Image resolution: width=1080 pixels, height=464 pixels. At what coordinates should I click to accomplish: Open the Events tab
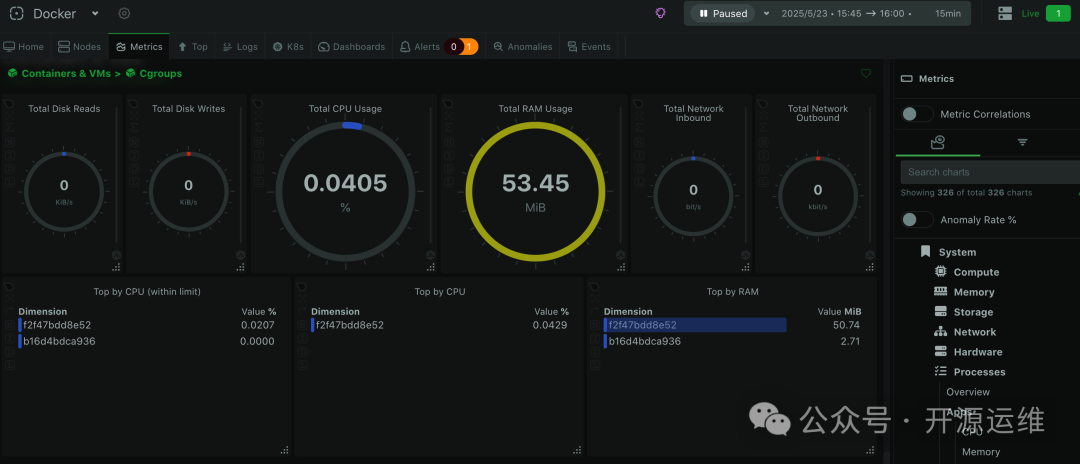[589, 47]
